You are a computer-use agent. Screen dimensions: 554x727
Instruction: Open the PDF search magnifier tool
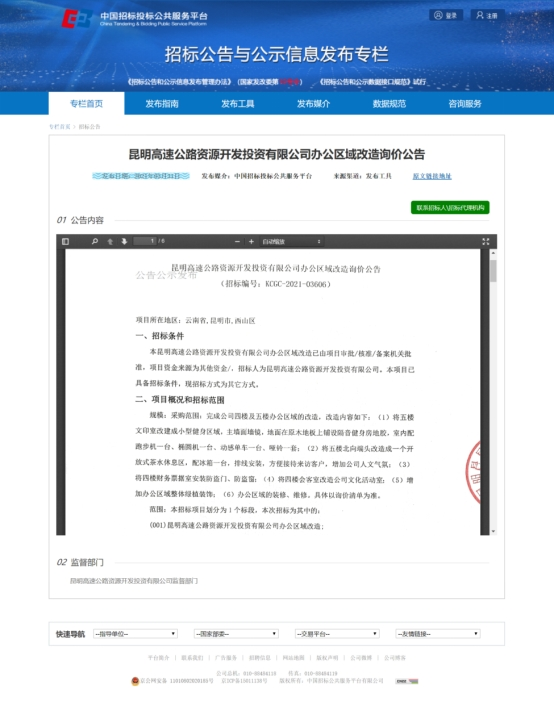pos(95,242)
